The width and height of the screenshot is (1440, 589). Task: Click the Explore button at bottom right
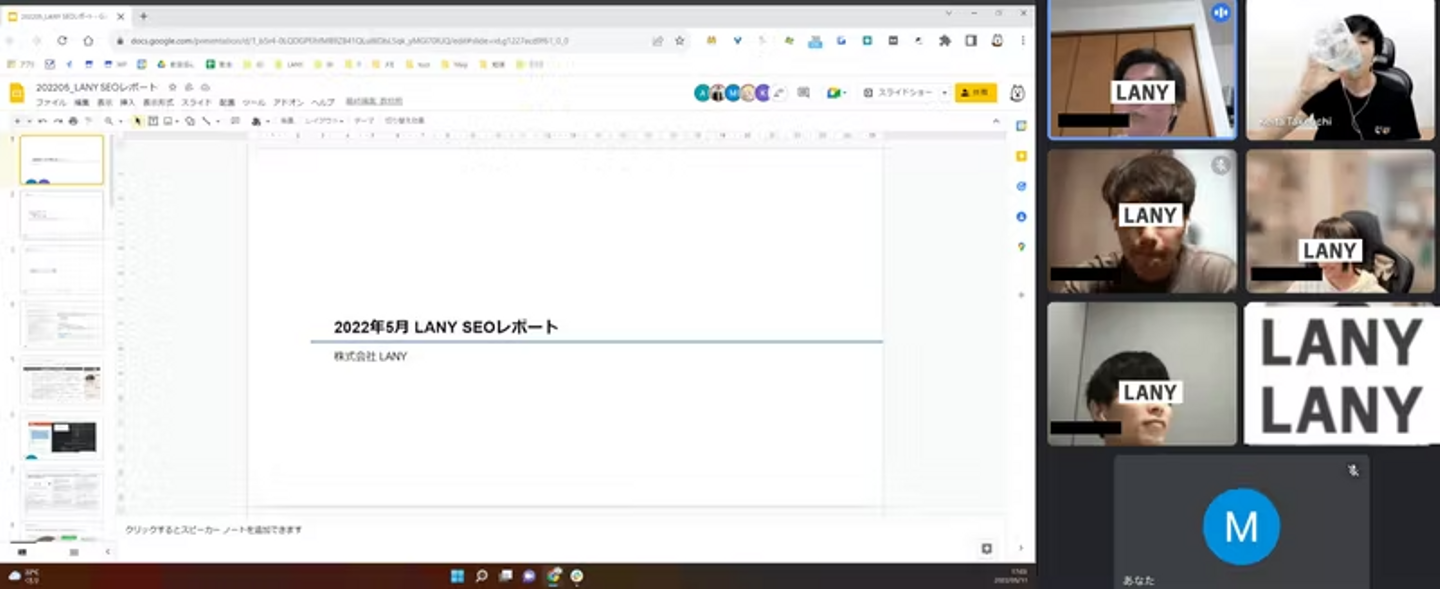[x=987, y=548]
